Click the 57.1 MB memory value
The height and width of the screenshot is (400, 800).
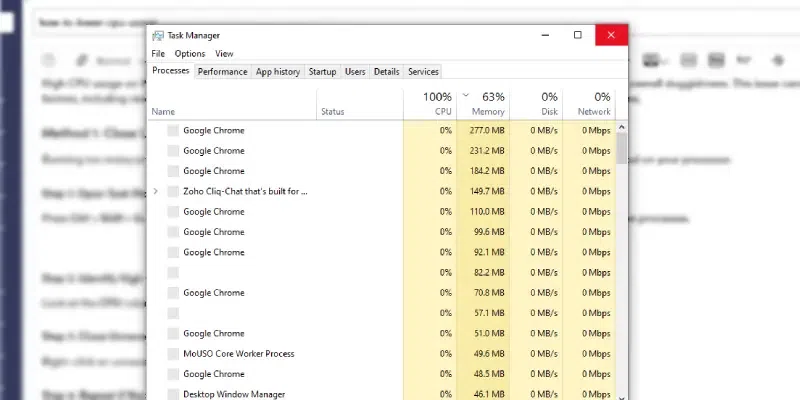pos(489,313)
